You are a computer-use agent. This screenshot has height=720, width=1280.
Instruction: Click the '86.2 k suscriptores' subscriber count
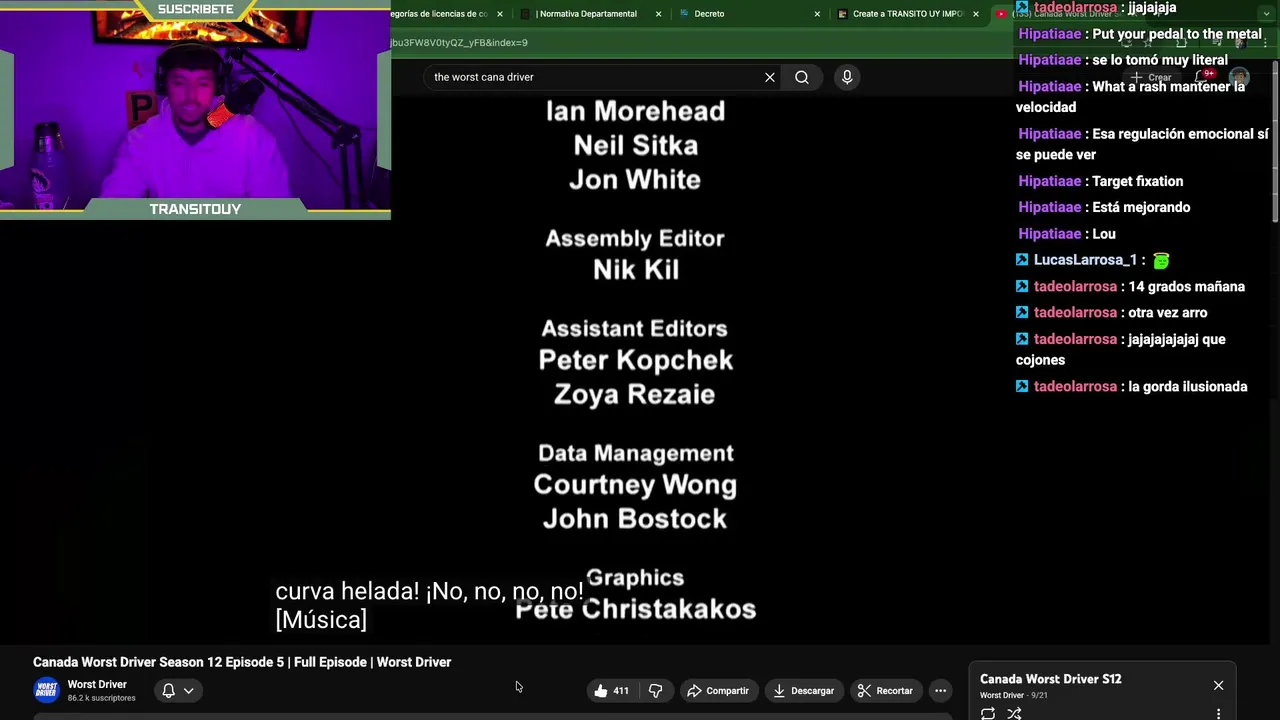tap(101, 698)
